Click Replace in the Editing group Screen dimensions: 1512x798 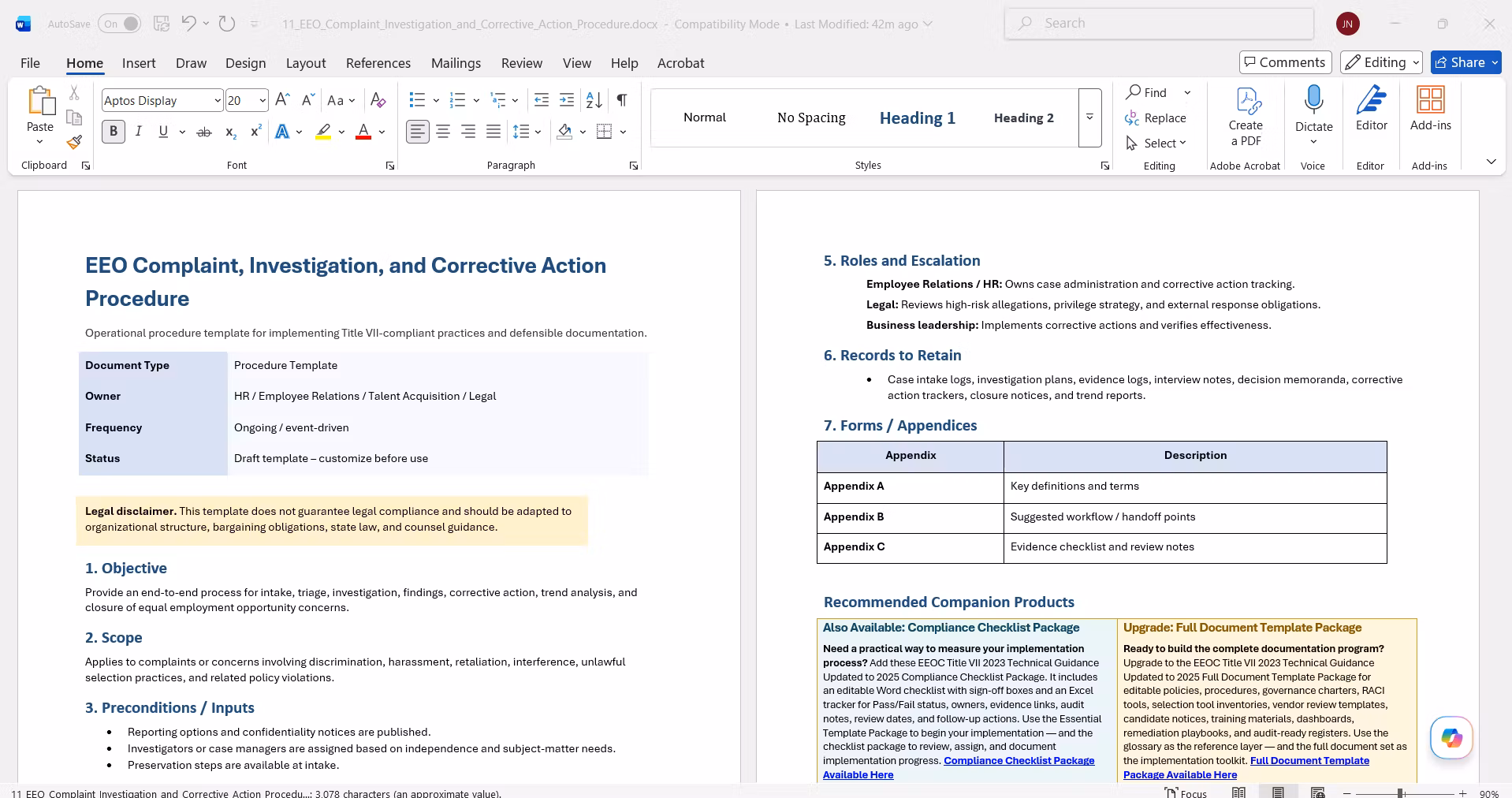[x=1156, y=117]
